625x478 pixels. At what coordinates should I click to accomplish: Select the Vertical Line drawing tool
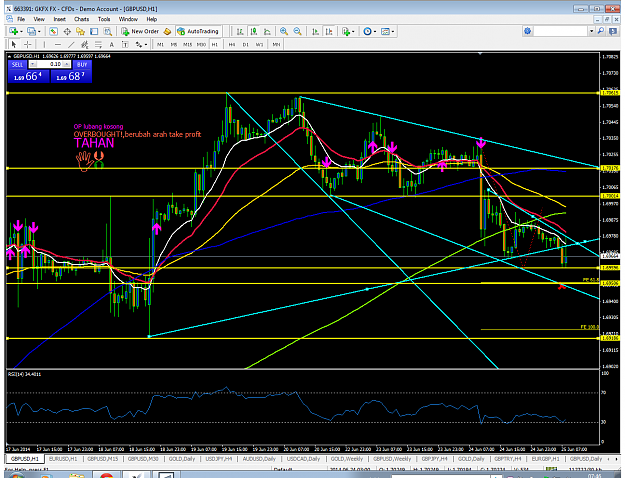click(44, 44)
